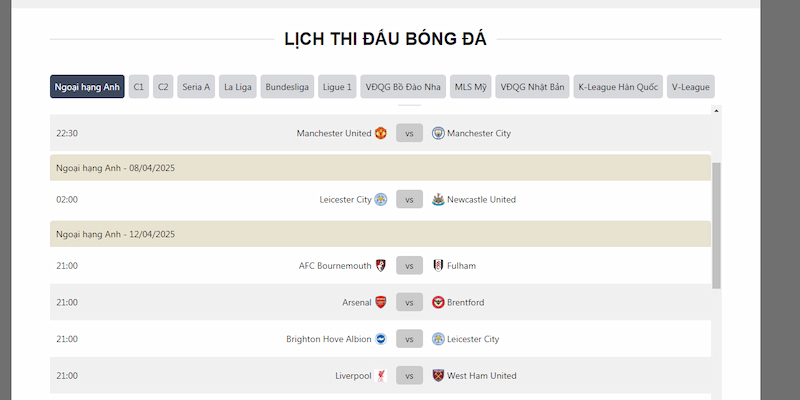Click the Fulham club crest

point(438,266)
